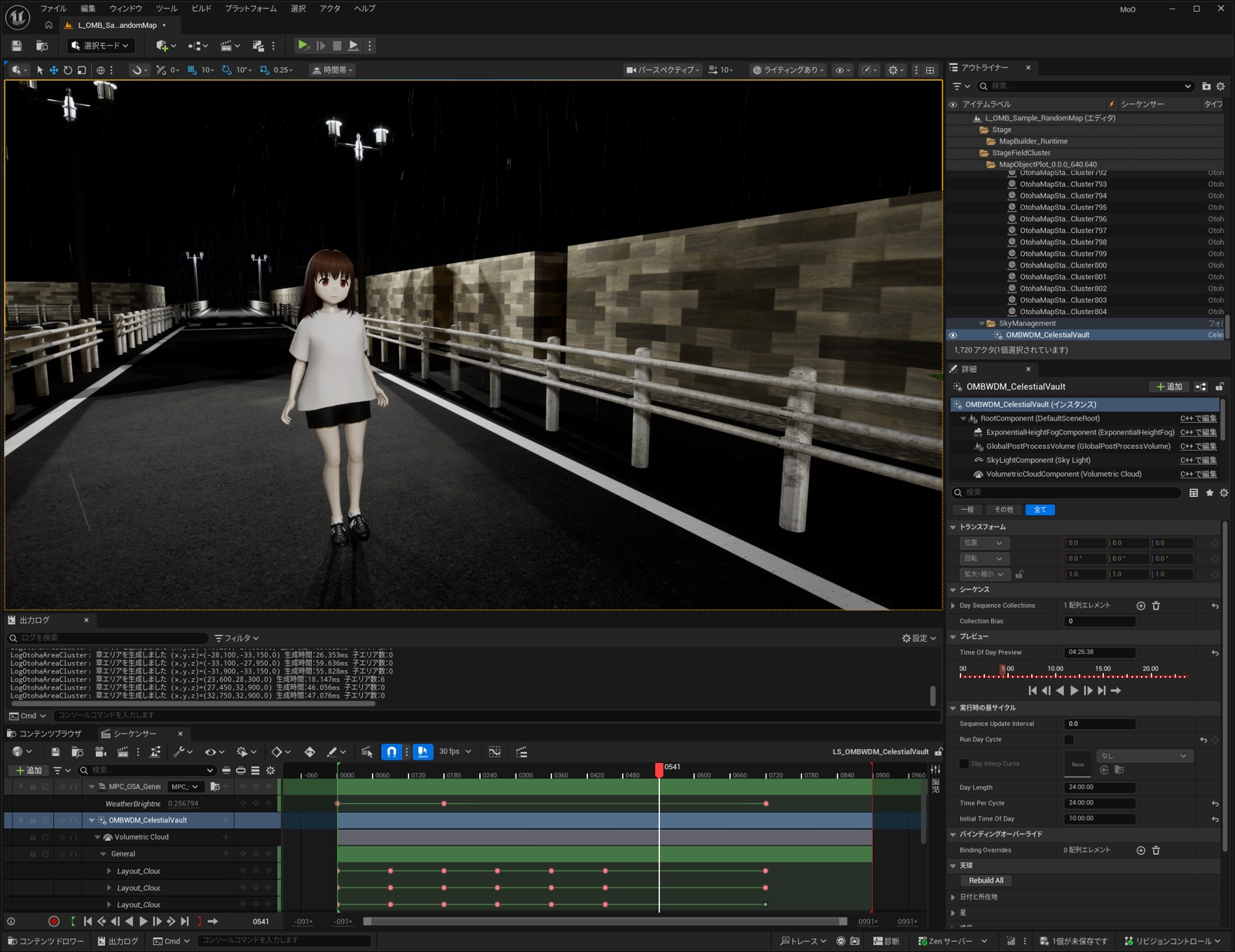The height and width of the screenshot is (952, 1235).
Task: Open the Cinematics clapperboard menu
Action: click(x=230, y=46)
